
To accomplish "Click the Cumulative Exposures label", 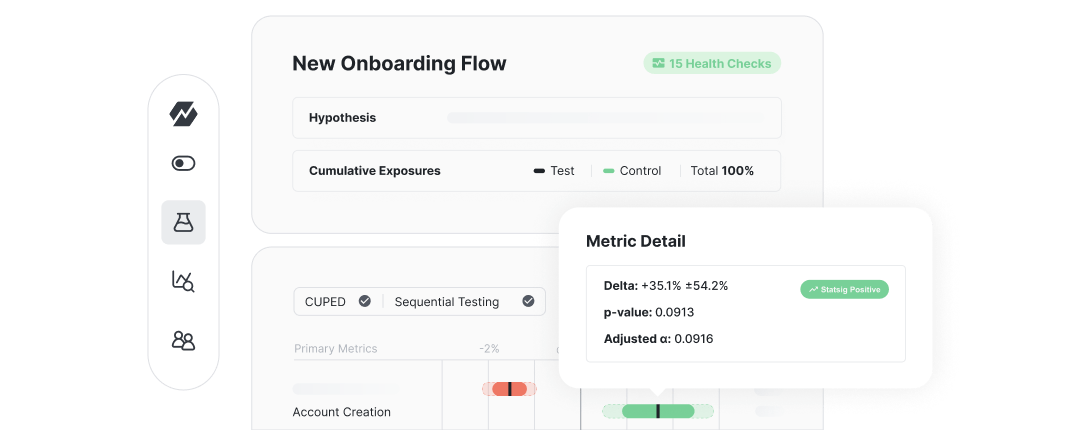I will pos(374,171).
